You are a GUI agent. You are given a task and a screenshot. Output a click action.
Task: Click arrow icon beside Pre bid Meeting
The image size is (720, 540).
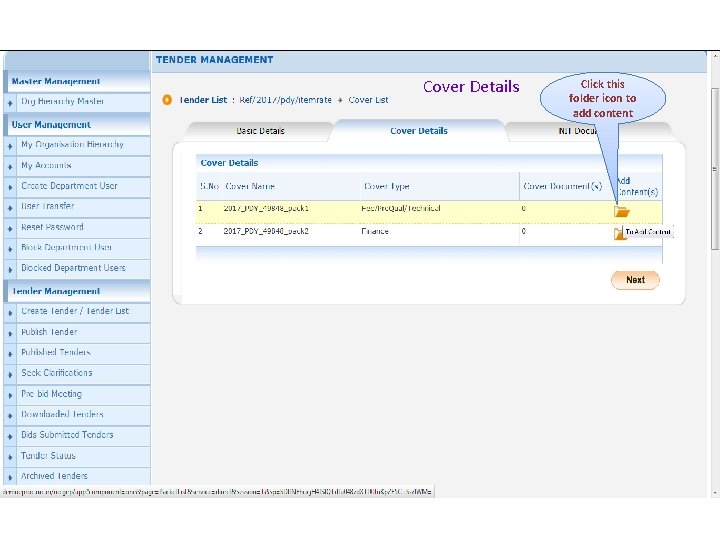[x=10, y=395]
